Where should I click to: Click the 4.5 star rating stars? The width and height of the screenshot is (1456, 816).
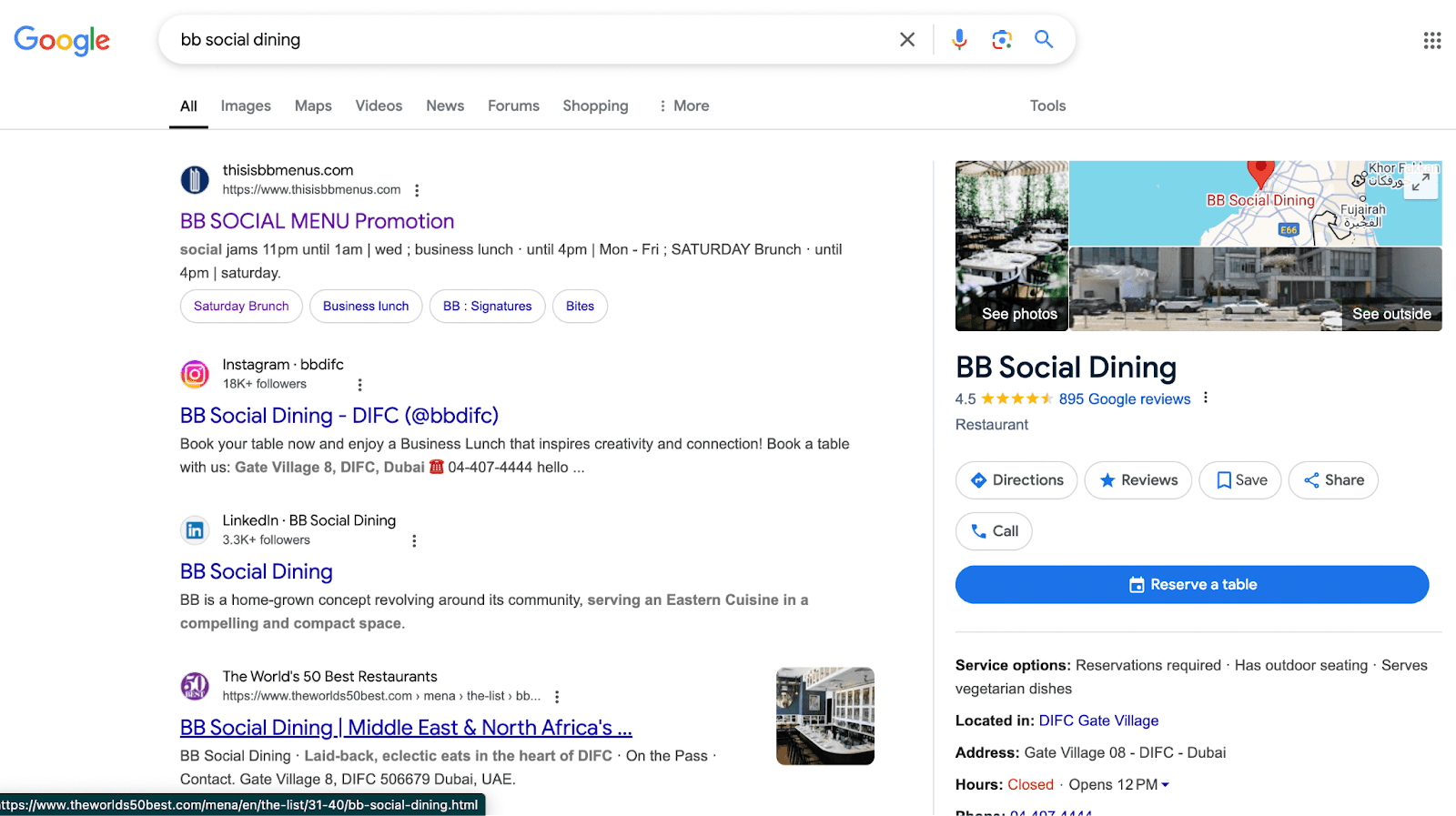coord(1016,398)
